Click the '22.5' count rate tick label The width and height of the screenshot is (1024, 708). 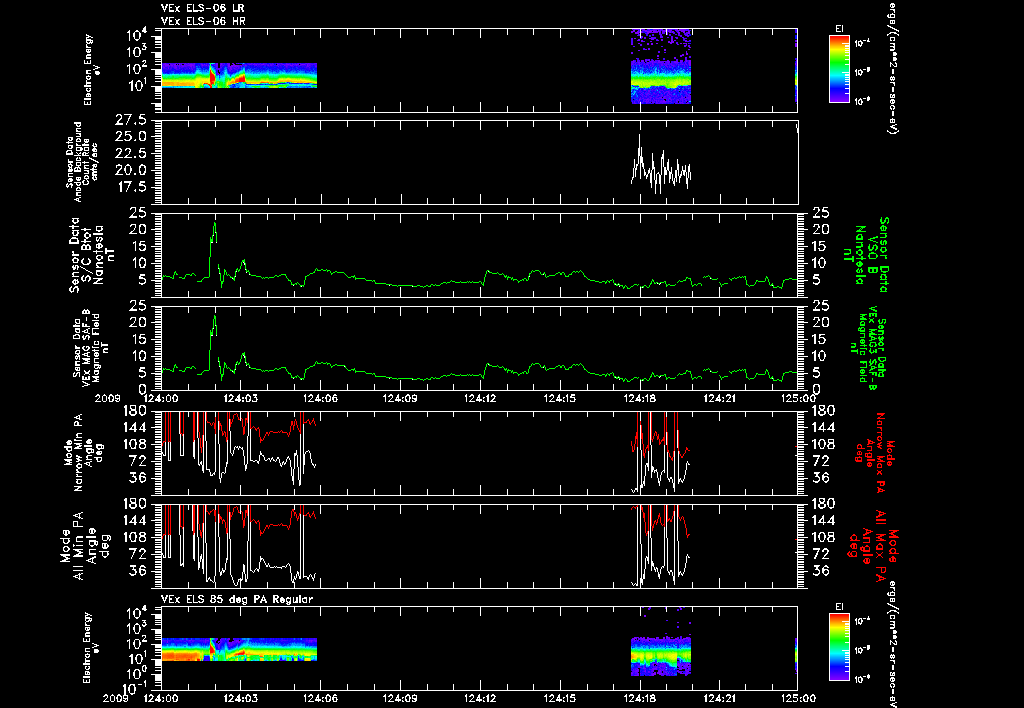pyautogui.click(x=131, y=153)
